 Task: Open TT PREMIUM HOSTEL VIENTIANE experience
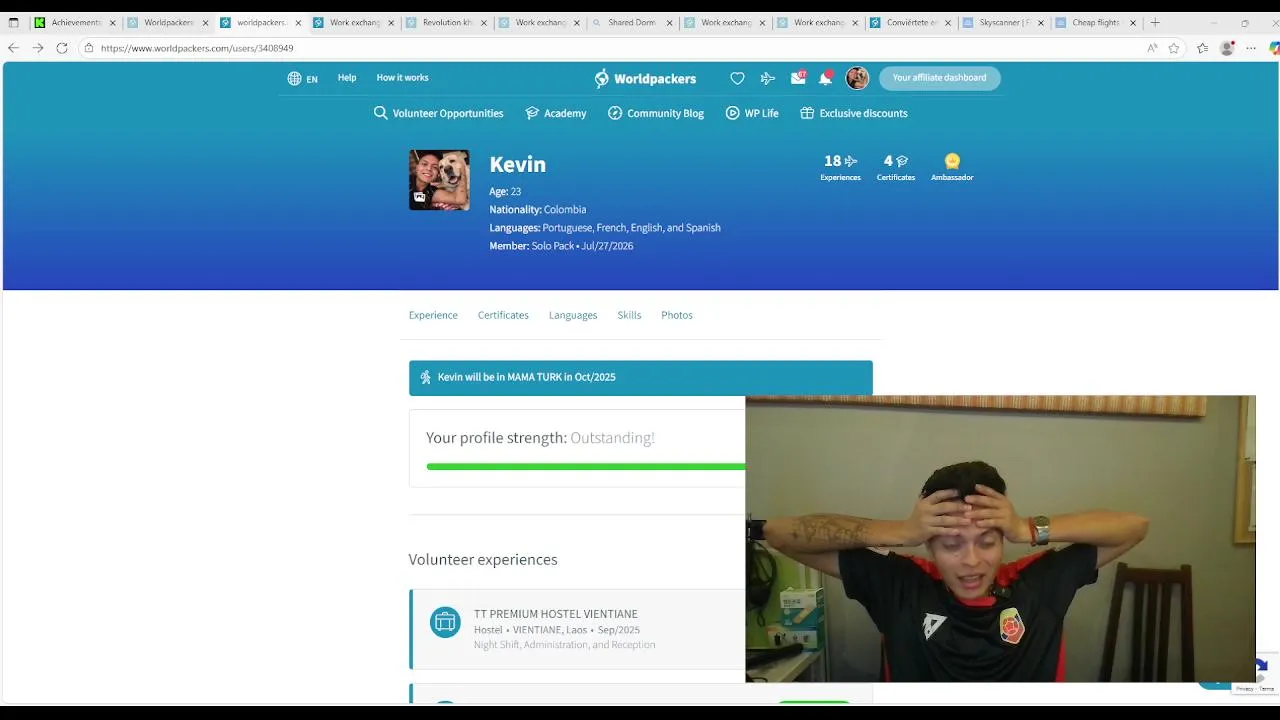(555, 614)
